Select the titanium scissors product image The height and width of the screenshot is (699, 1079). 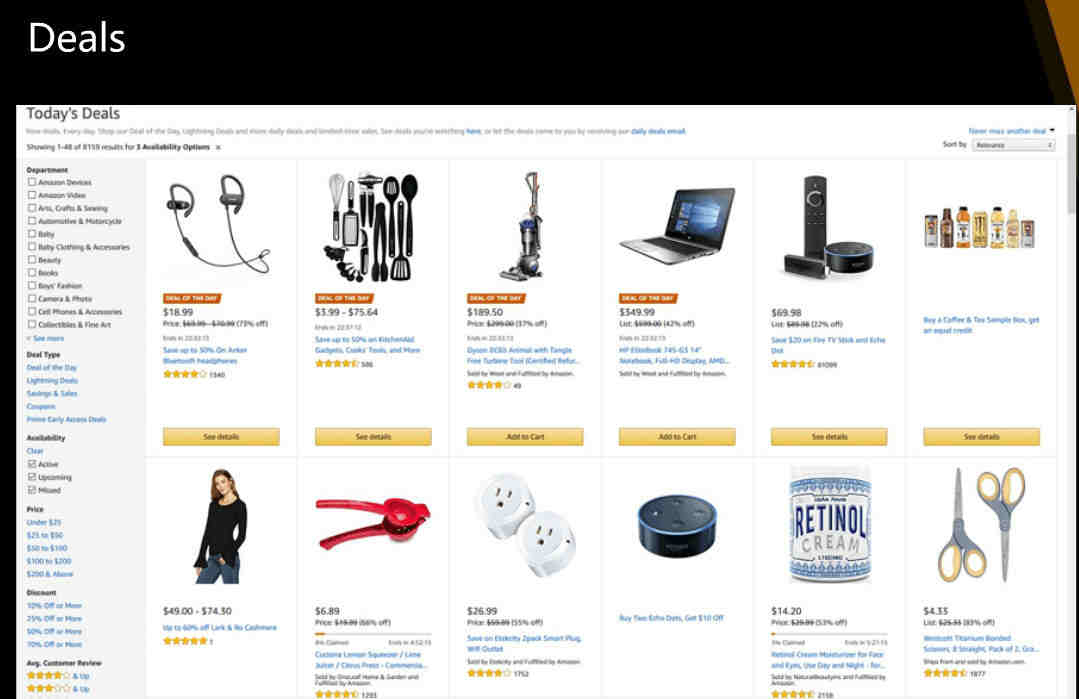tap(981, 524)
